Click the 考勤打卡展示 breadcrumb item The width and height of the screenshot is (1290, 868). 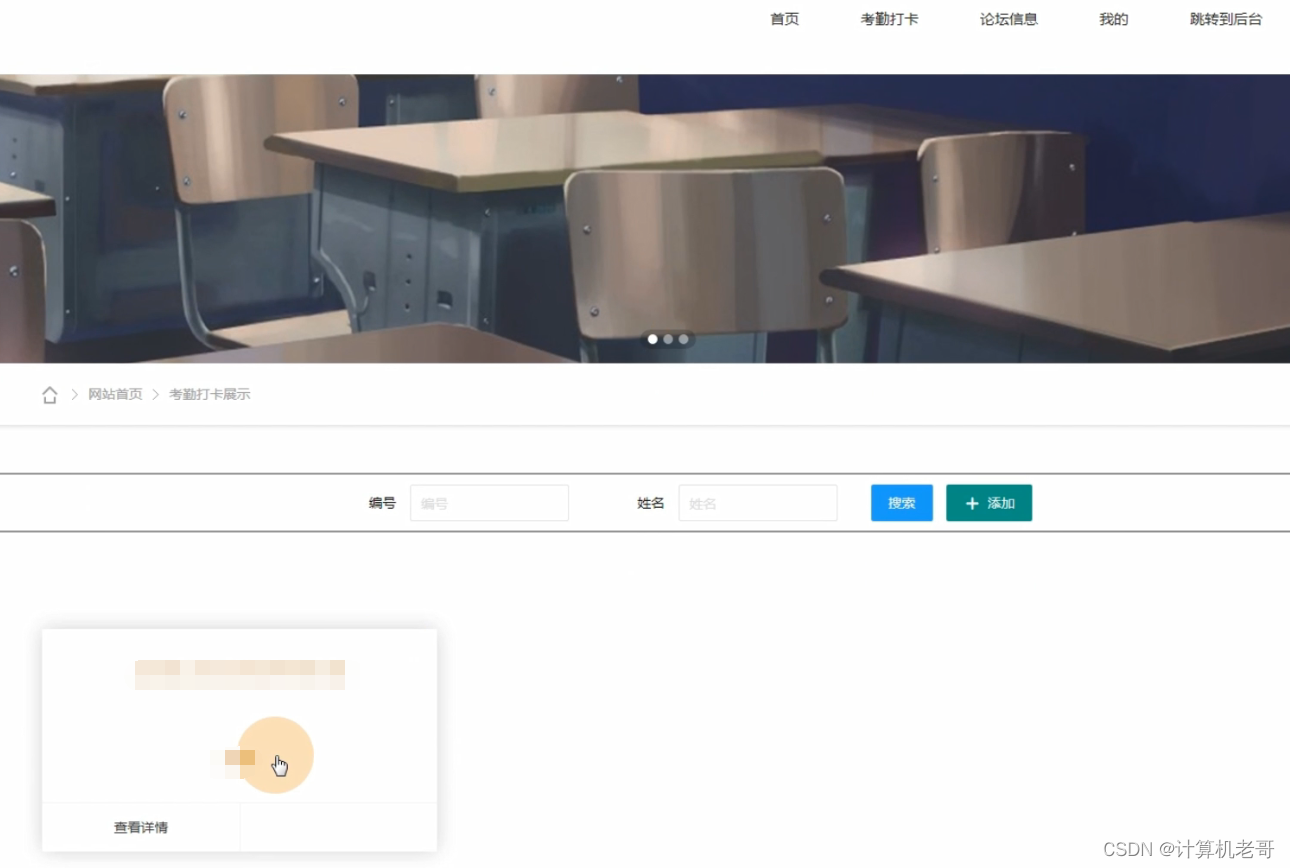(211, 394)
